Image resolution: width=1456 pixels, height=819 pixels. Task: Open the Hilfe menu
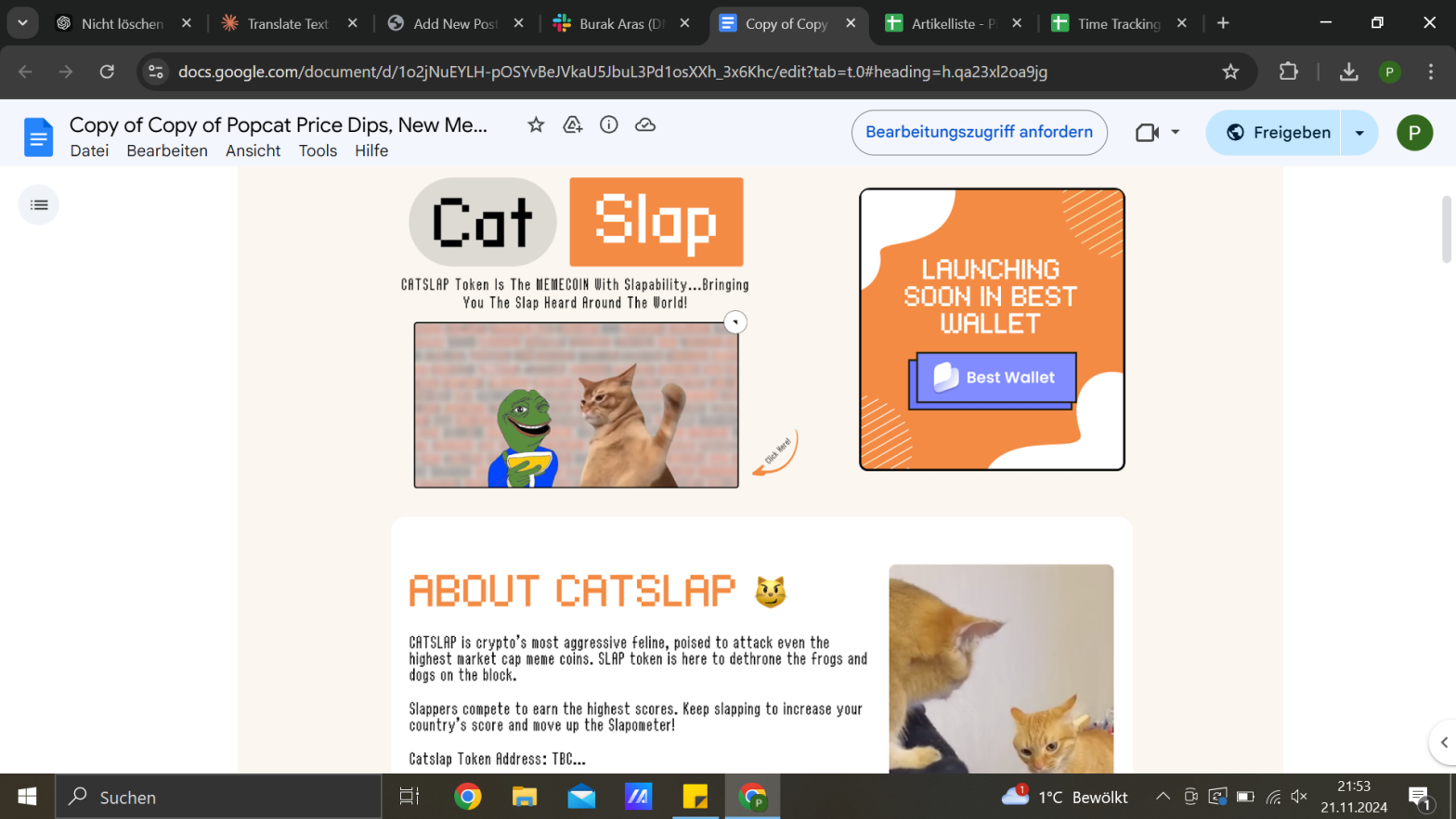(371, 150)
